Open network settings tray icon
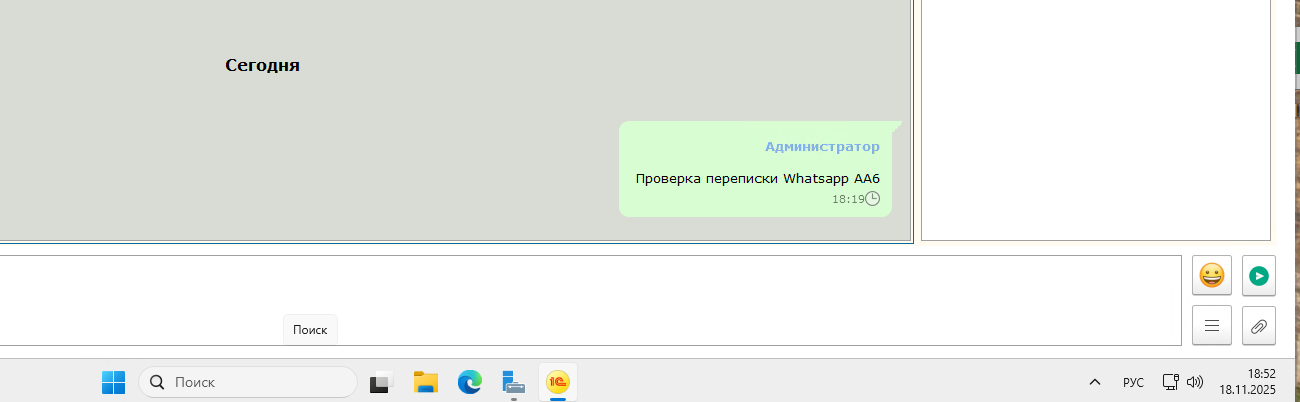The height and width of the screenshot is (402, 1300). tap(1171, 382)
